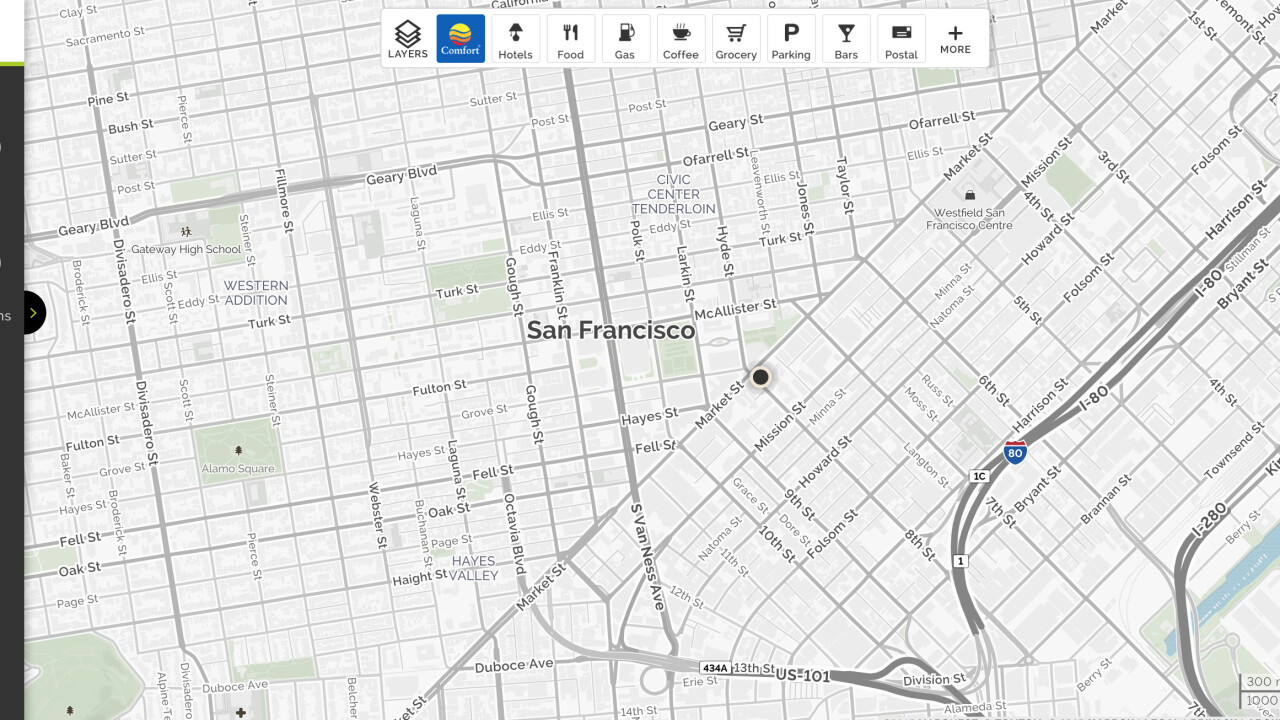Click the blue I-80 interstate shield

point(1015,453)
